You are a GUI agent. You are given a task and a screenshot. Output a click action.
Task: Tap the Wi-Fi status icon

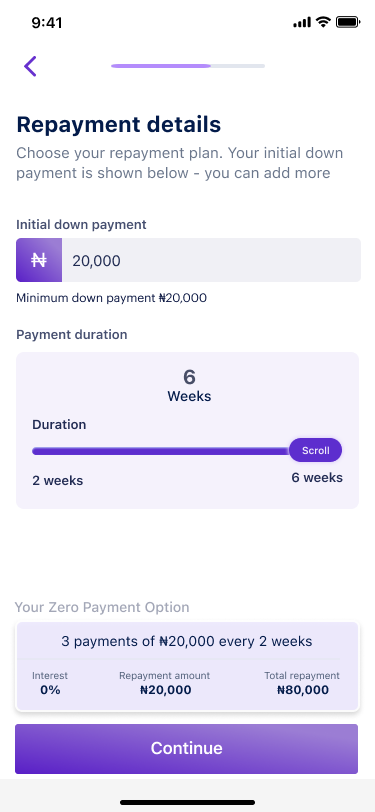tap(323, 22)
